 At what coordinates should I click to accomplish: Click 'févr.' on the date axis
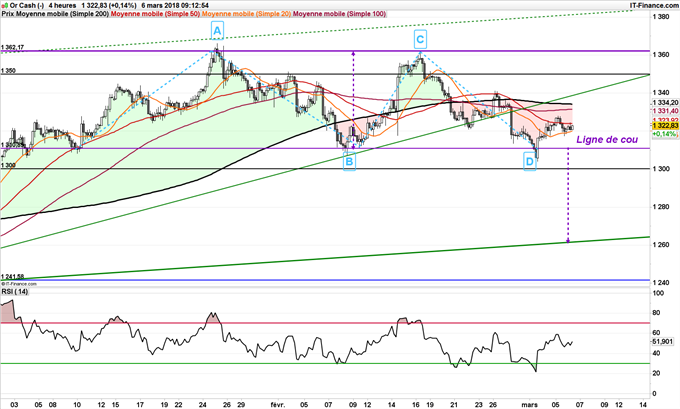click(278, 405)
